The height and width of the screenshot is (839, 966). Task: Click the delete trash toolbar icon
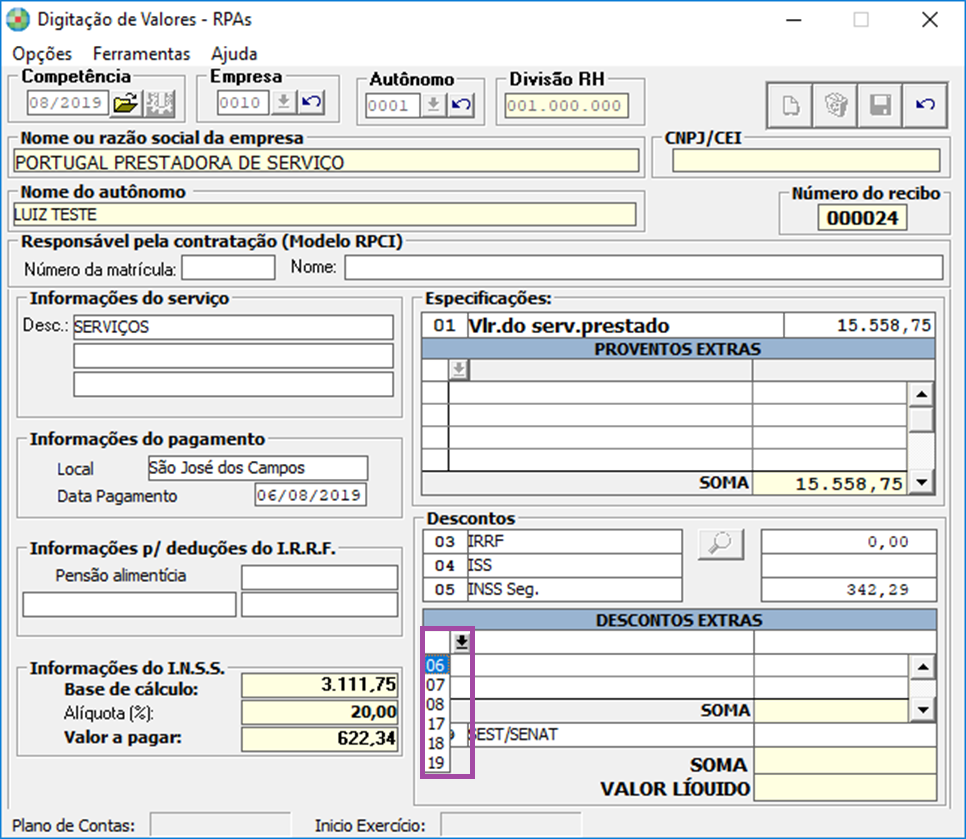(x=835, y=105)
